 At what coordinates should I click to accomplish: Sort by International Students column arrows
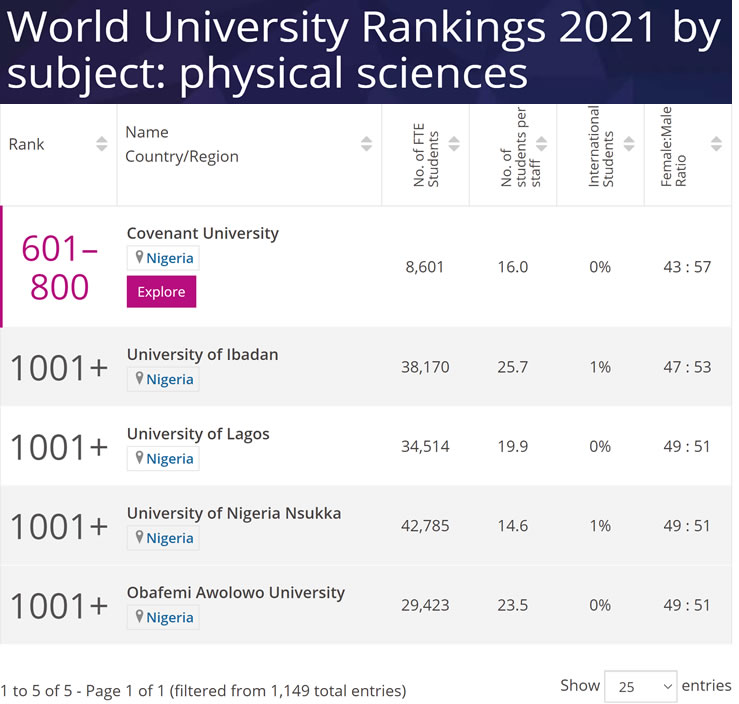tap(629, 144)
